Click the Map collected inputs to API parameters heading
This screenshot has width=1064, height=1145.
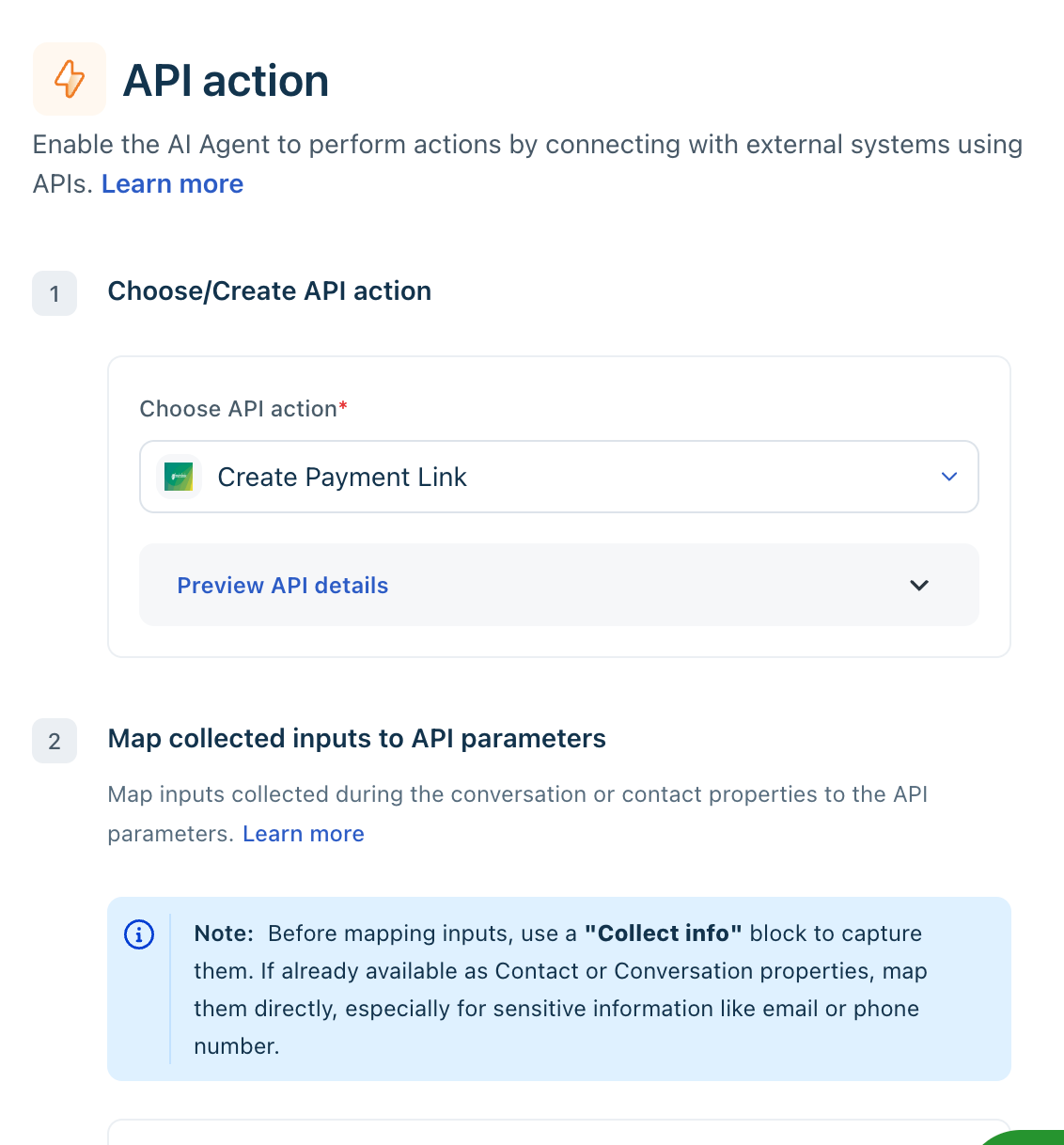(357, 739)
